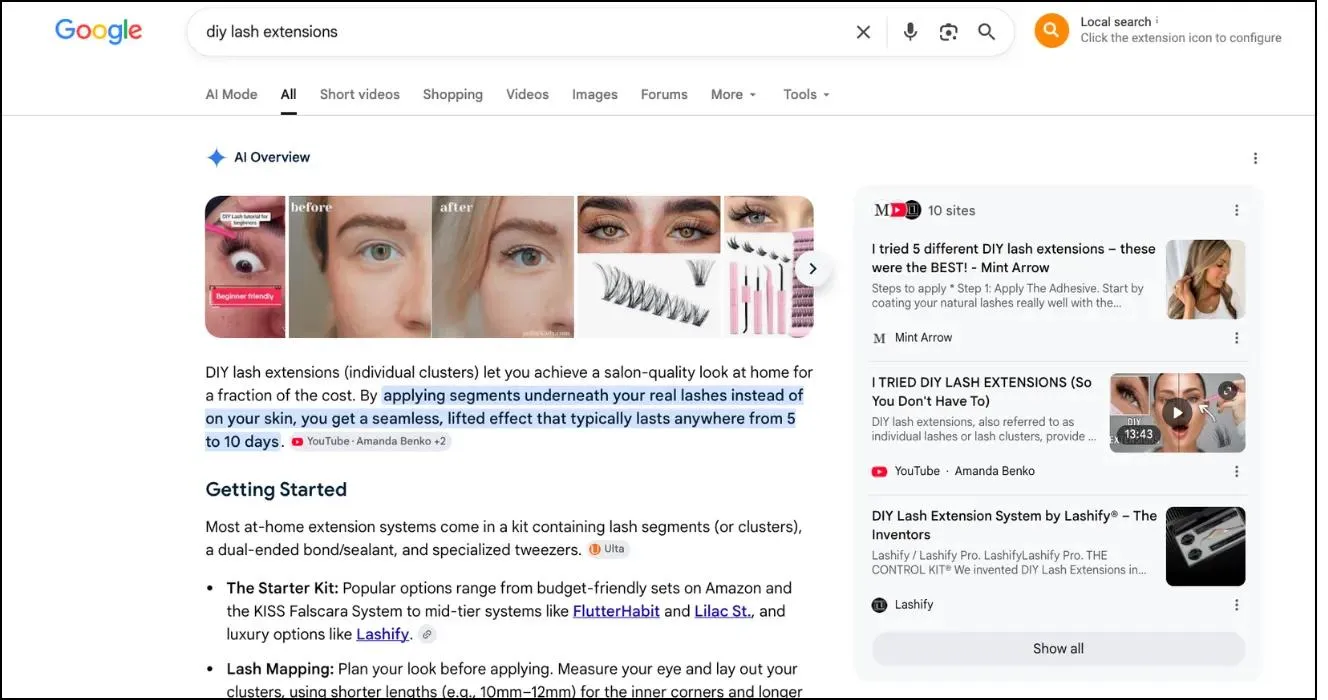Open three-dot menu for Mint Arrow source
The width and height of the screenshot is (1328, 700).
pyautogui.click(x=1237, y=338)
